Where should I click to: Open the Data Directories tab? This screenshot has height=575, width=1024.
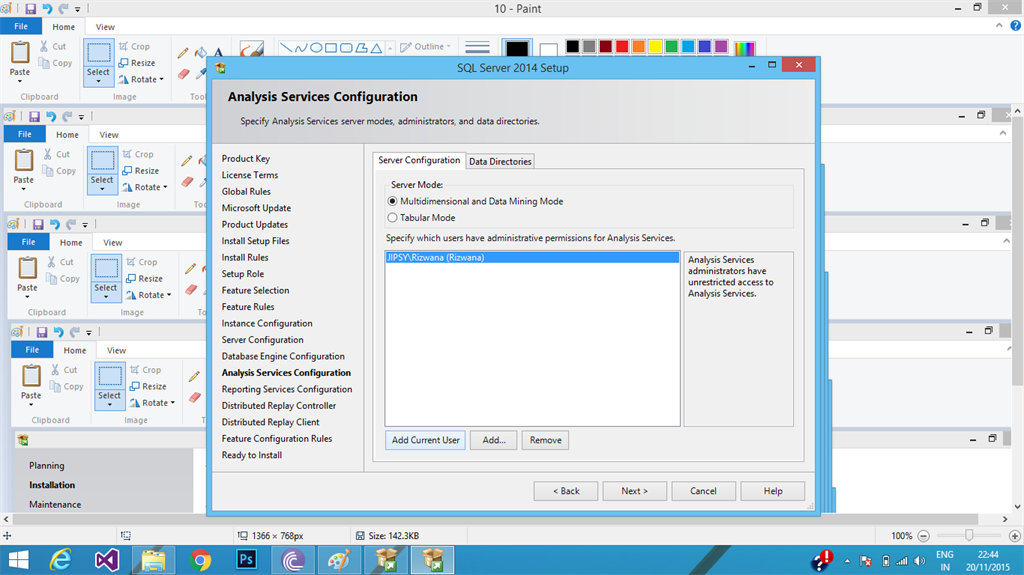500,161
